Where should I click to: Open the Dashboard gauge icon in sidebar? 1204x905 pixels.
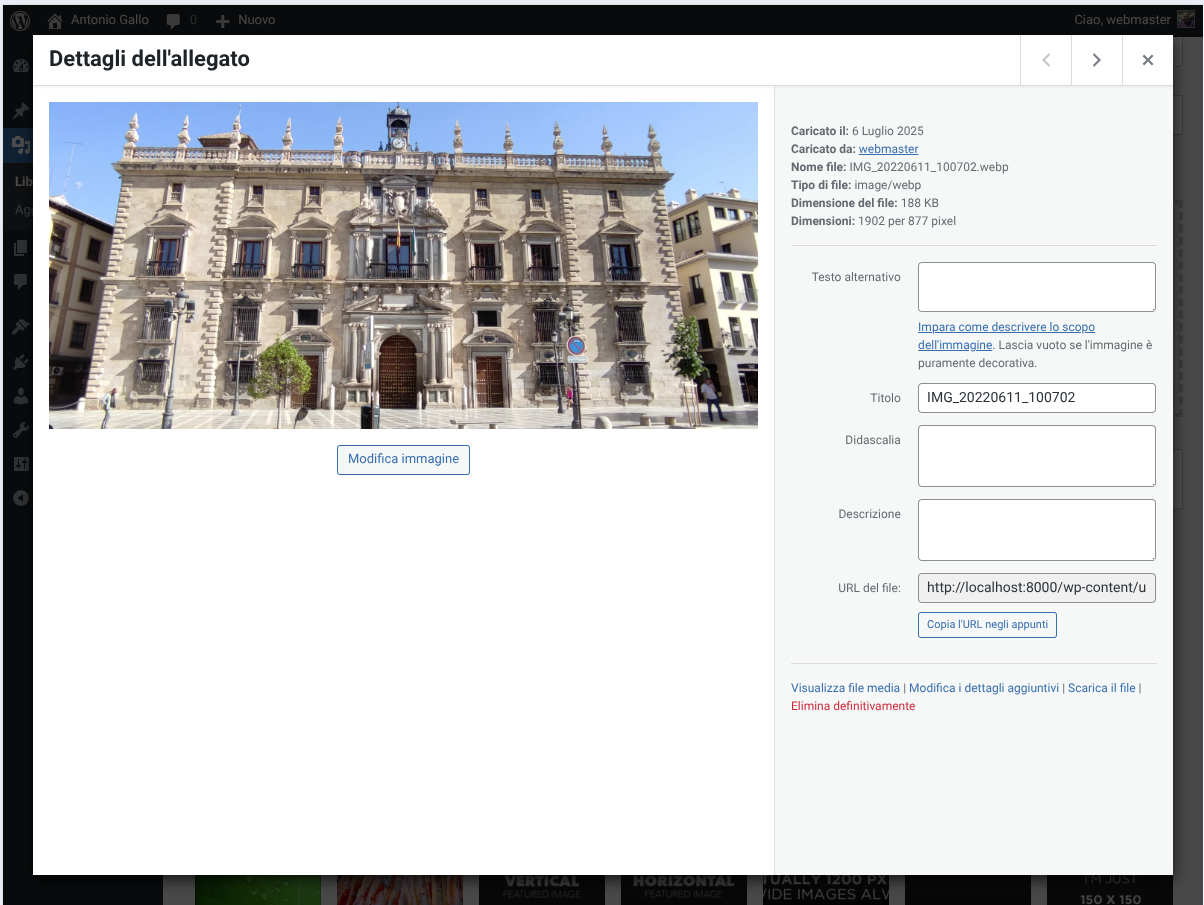[x=20, y=66]
